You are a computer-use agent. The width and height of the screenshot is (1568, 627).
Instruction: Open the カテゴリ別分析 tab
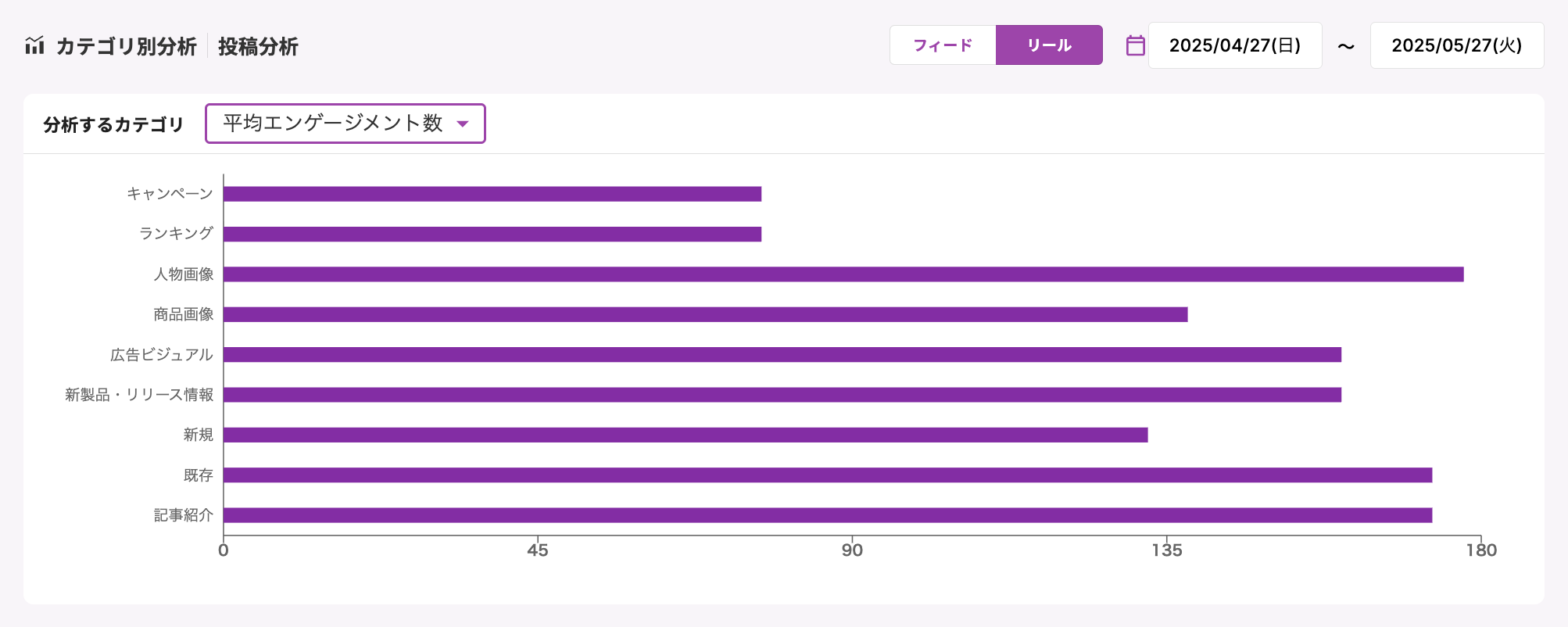pyautogui.click(x=126, y=47)
